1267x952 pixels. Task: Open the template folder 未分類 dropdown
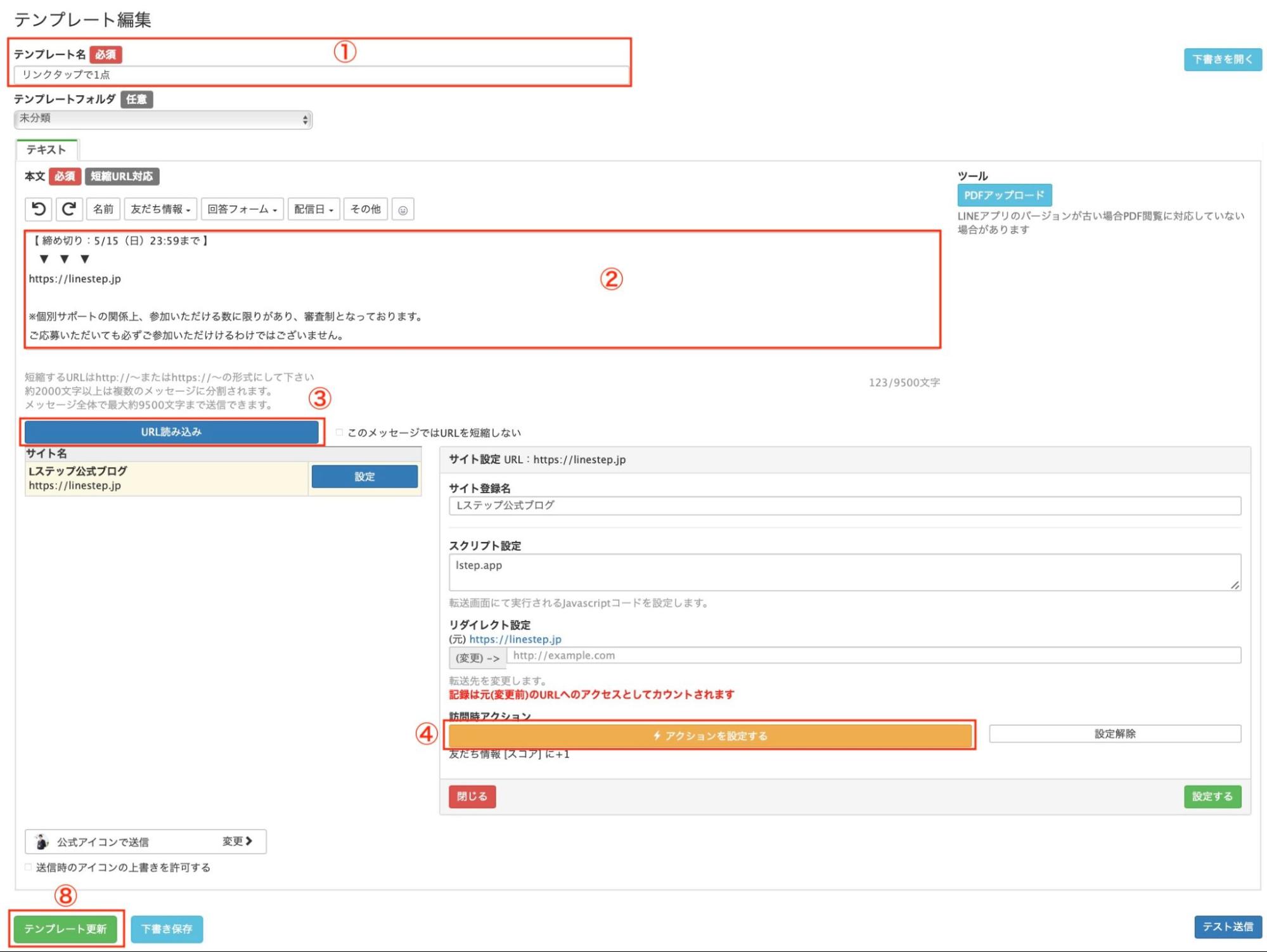pyautogui.click(x=163, y=119)
